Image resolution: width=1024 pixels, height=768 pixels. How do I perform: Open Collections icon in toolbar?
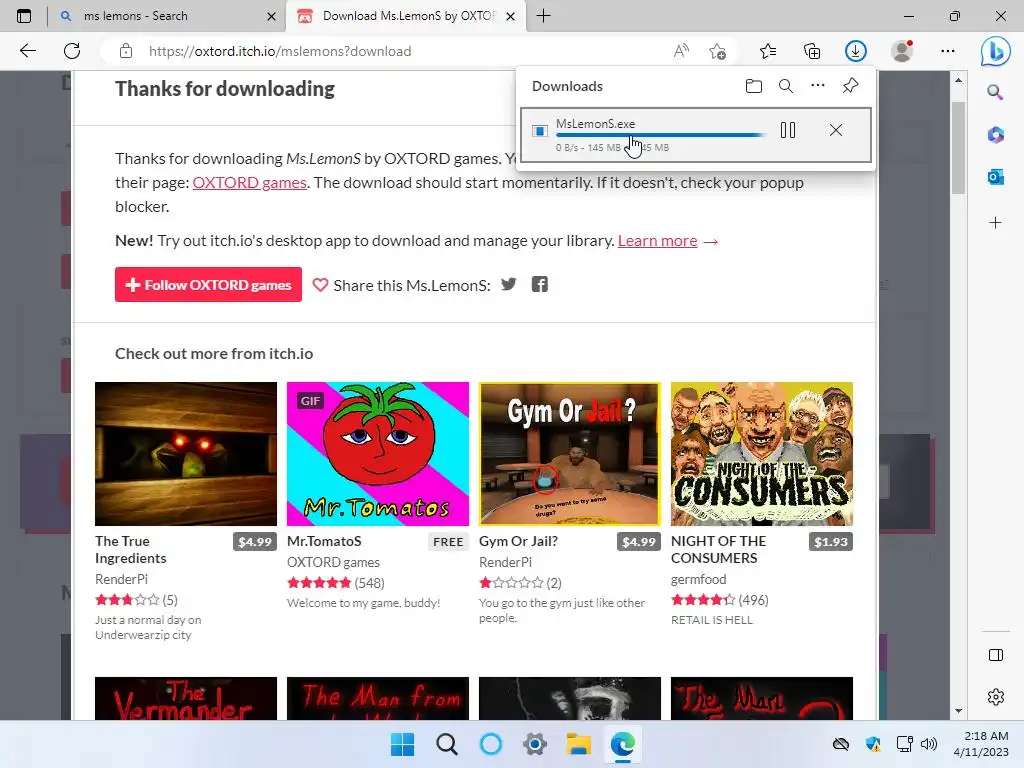click(812, 51)
